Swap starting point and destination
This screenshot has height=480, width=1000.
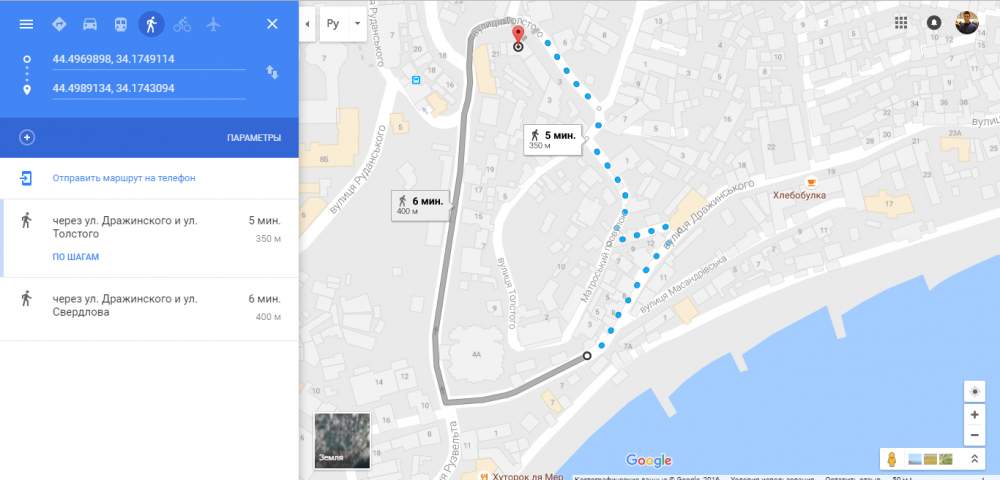point(272,72)
